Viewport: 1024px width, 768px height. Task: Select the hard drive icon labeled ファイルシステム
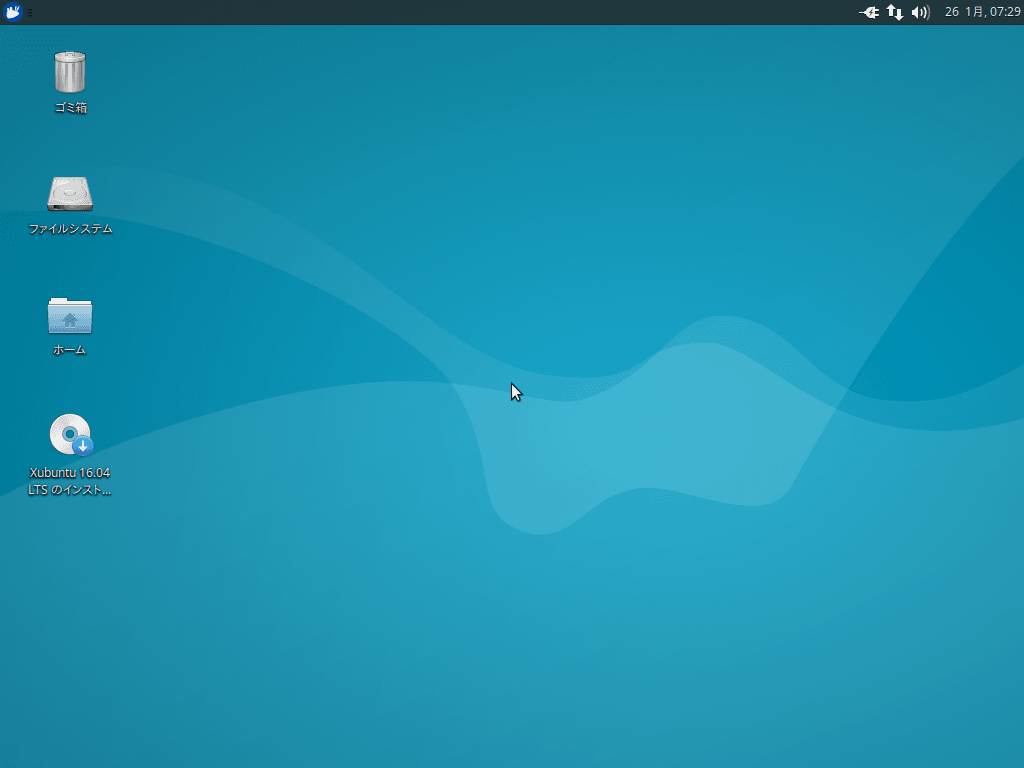click(69, 192)
